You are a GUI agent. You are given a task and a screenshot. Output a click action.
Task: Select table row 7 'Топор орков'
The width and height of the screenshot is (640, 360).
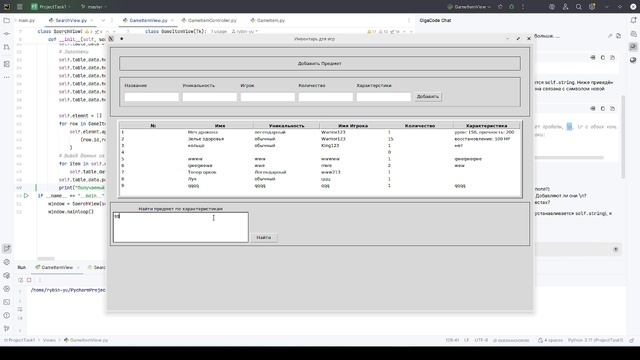pyautogui.click(x=320, y=172)
